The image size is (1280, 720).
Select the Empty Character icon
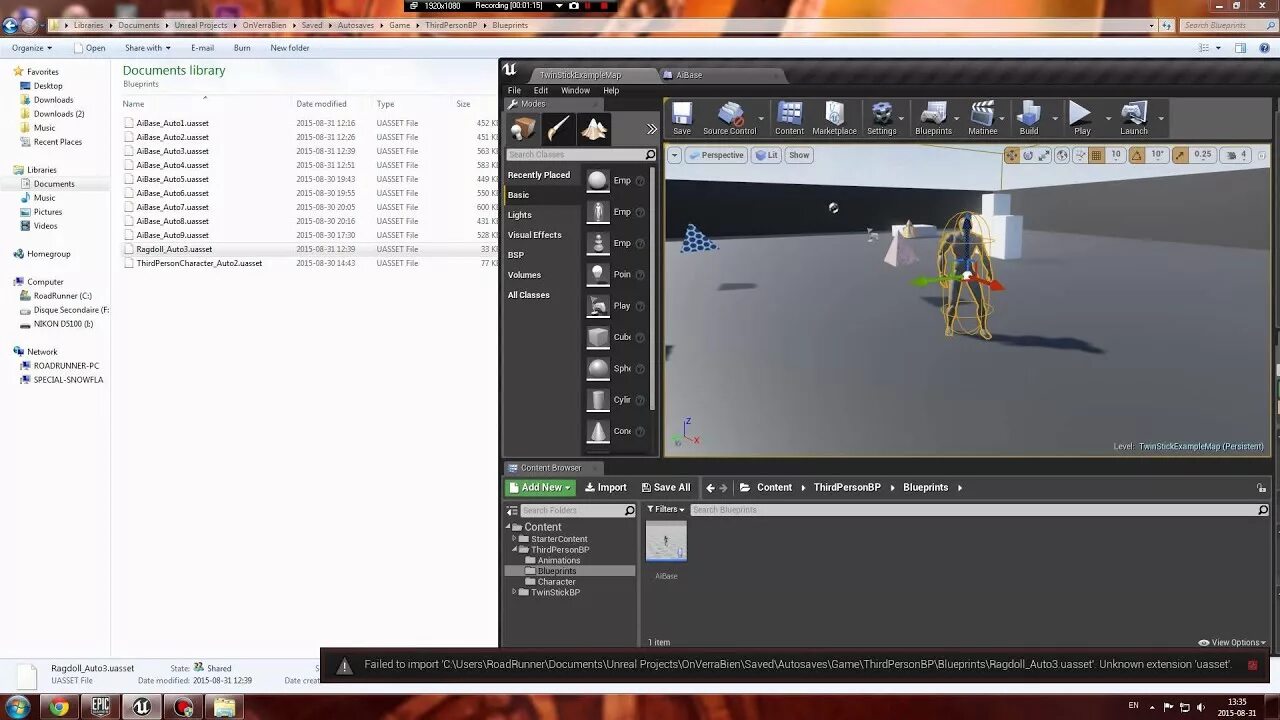point(597,212)
